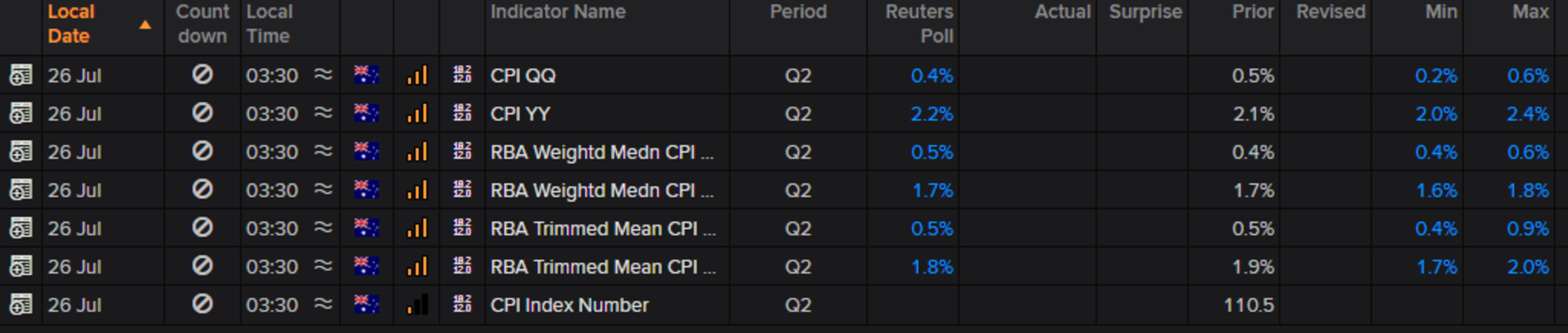Click the calendar icon in CPI Index Number row
Image resolution: width=1568 pixels, height=333 pixels.
tap(21, 305)
